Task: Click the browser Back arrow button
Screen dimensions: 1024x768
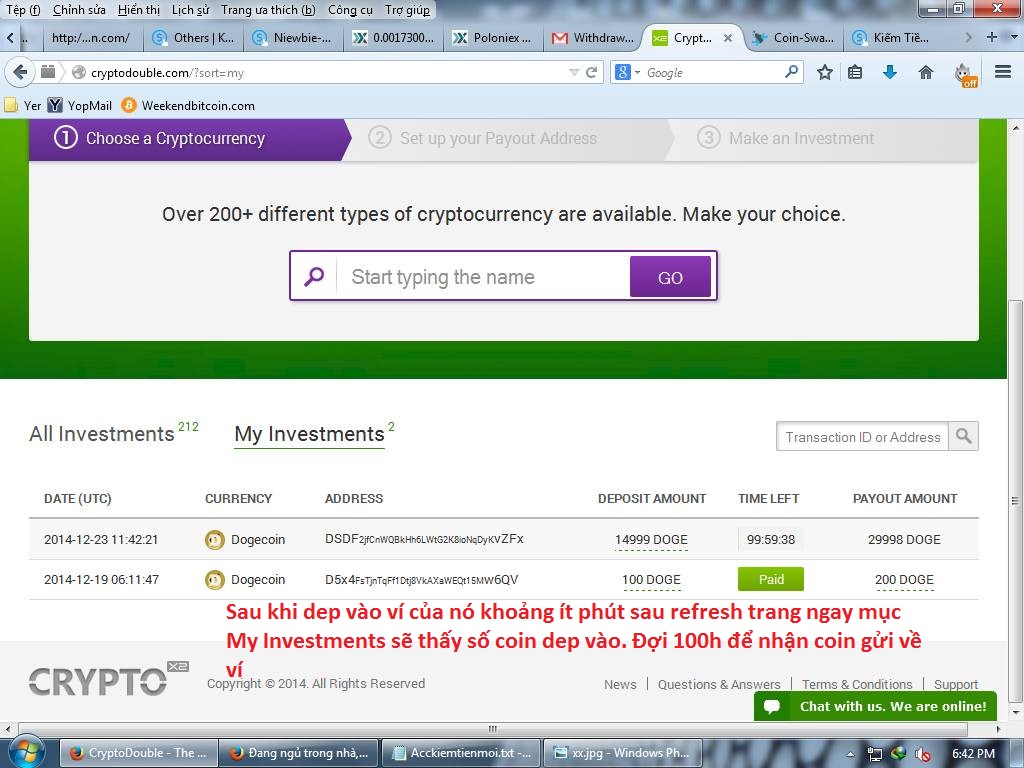Action: point(20,72)
